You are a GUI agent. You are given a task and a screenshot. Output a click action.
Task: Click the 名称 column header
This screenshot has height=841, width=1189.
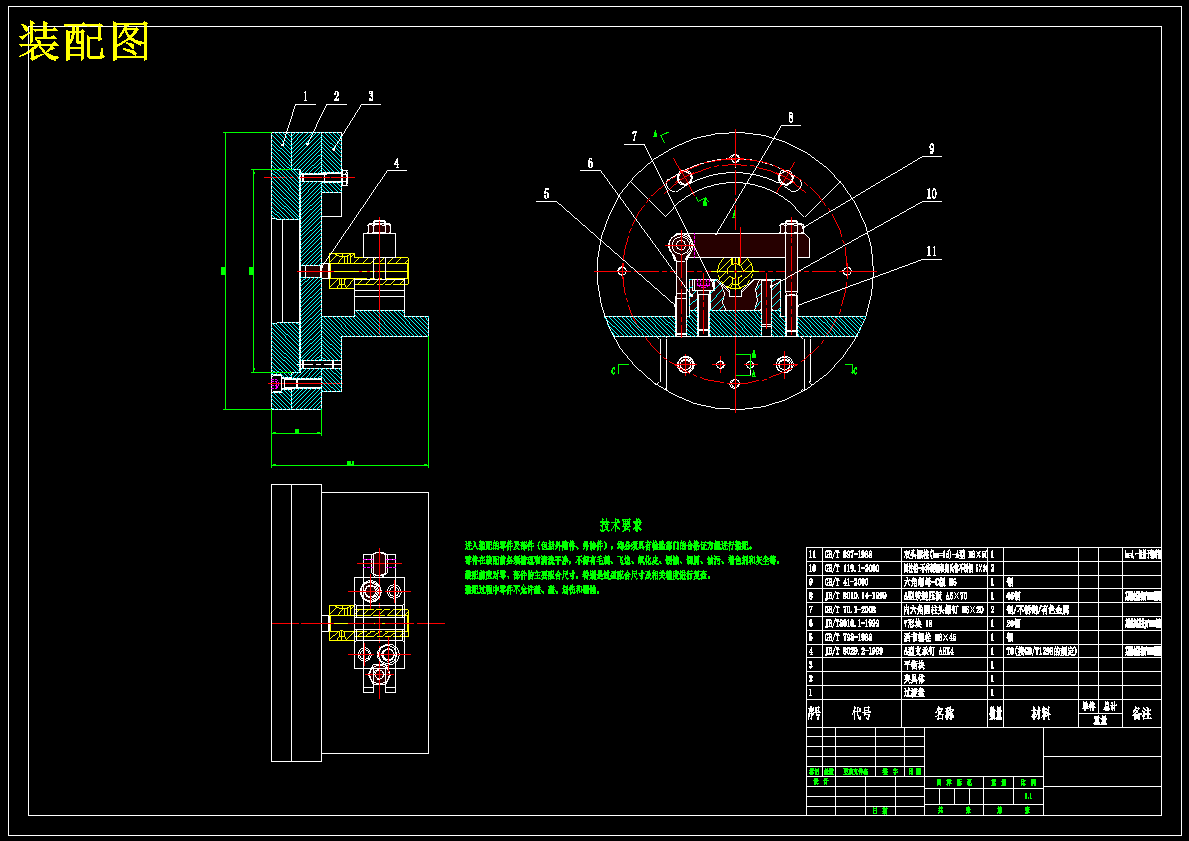point(944,713)
